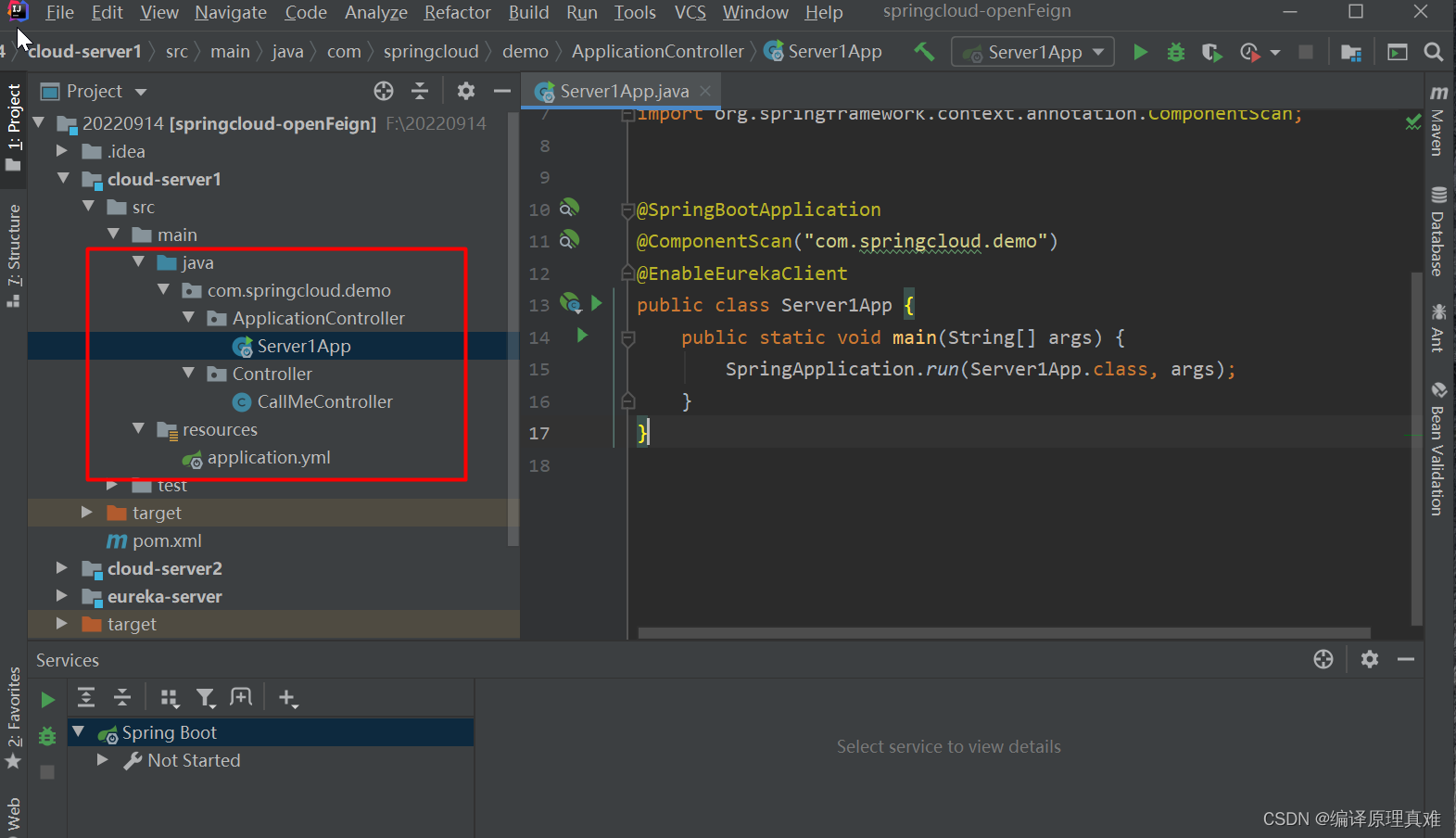
Task: Expand the cloud-server2 module
Action: [x=62, y=567]
